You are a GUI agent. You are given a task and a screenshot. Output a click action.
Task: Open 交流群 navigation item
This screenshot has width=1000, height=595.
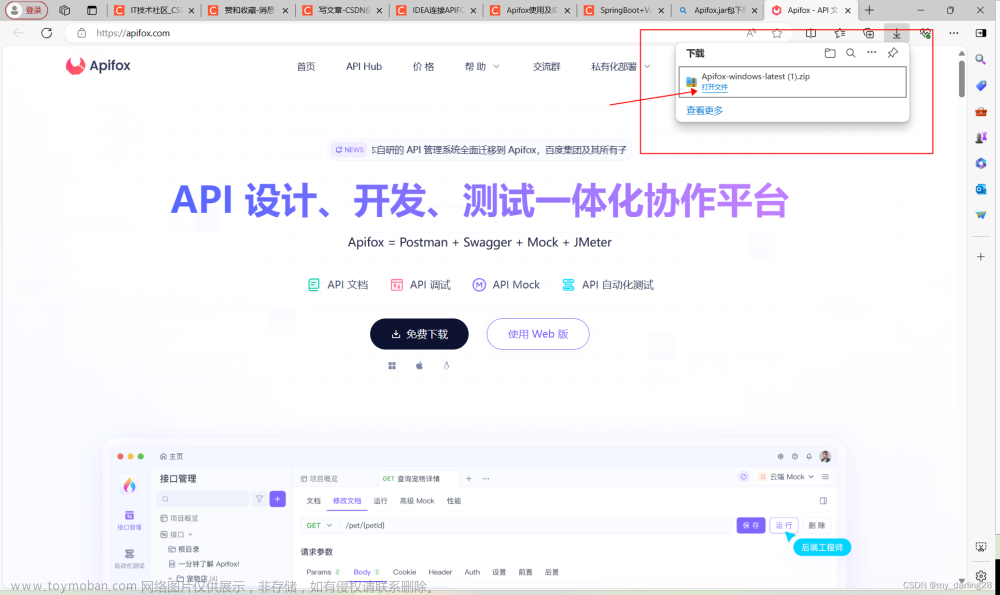[547, 66]
